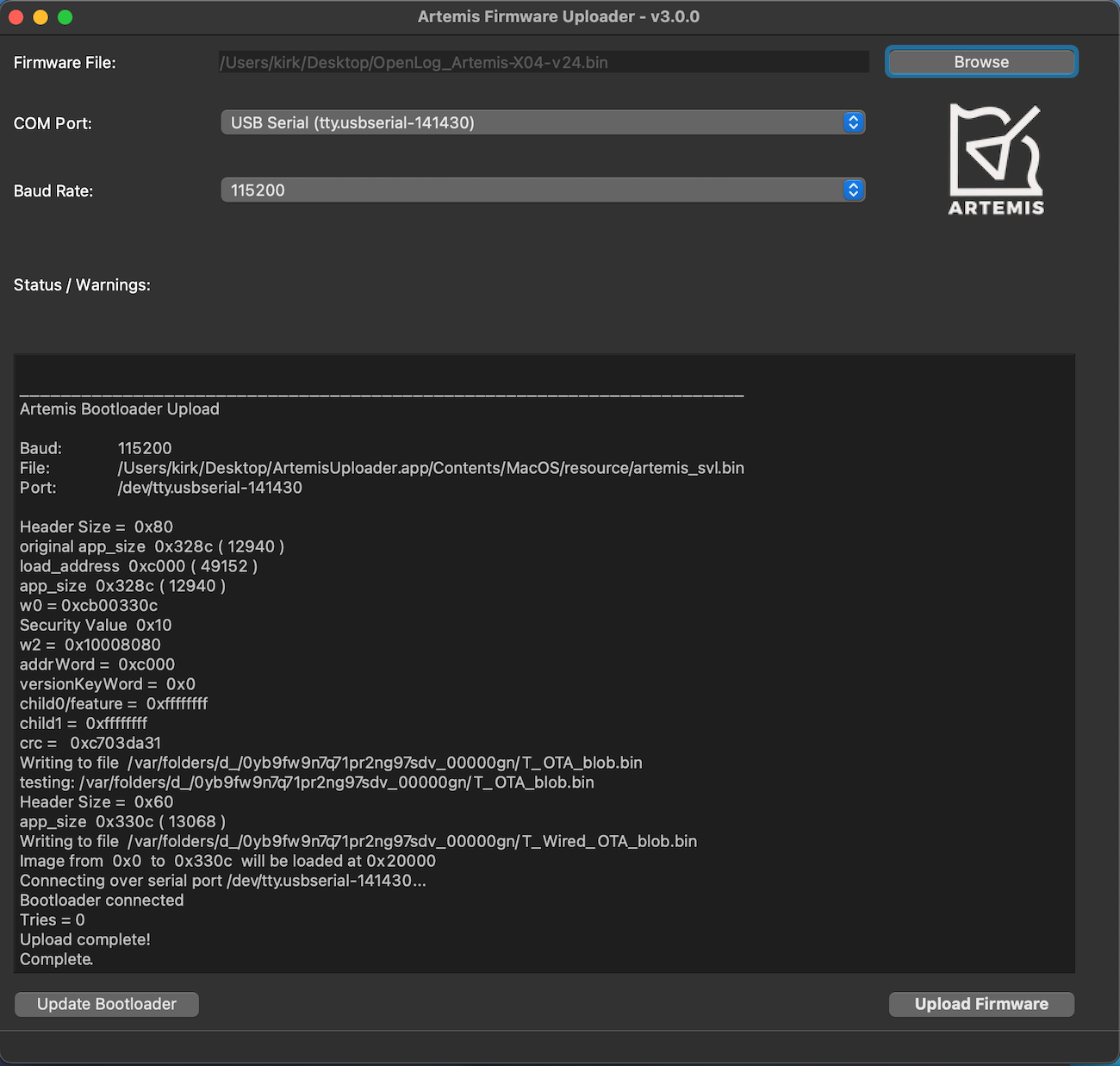Click the artemis_svl.bin file path line

point(382,468)
